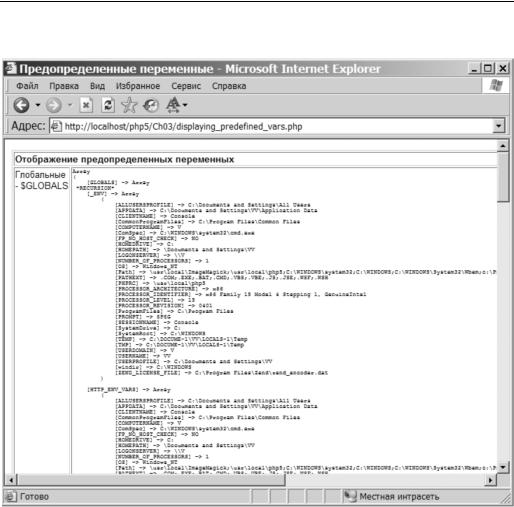Click the Local intranet zone icon
The height and width of the screenshot is (507, 514).
[x=350, y=496]
